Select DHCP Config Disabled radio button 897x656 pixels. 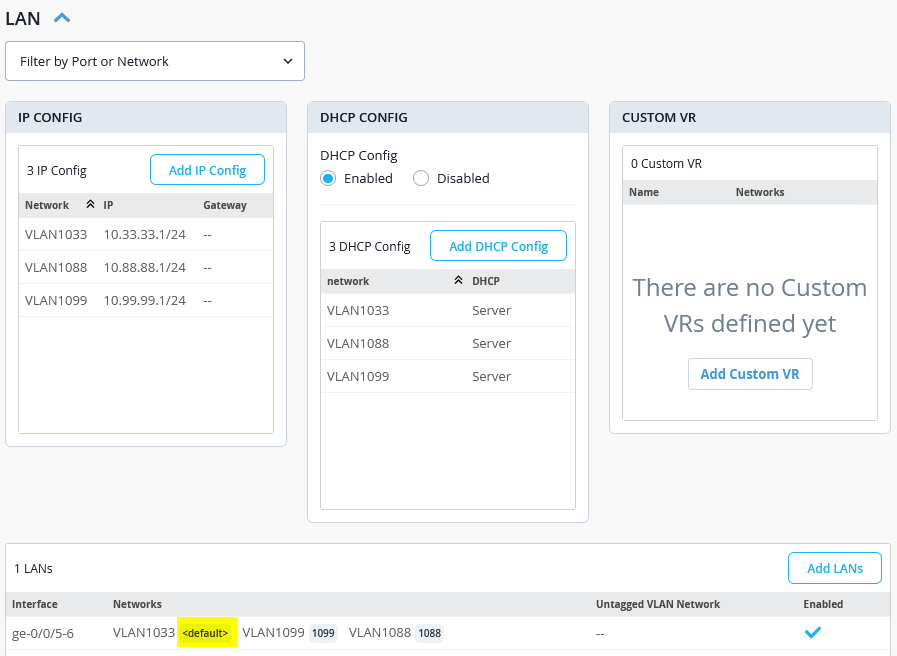(421, 178)
